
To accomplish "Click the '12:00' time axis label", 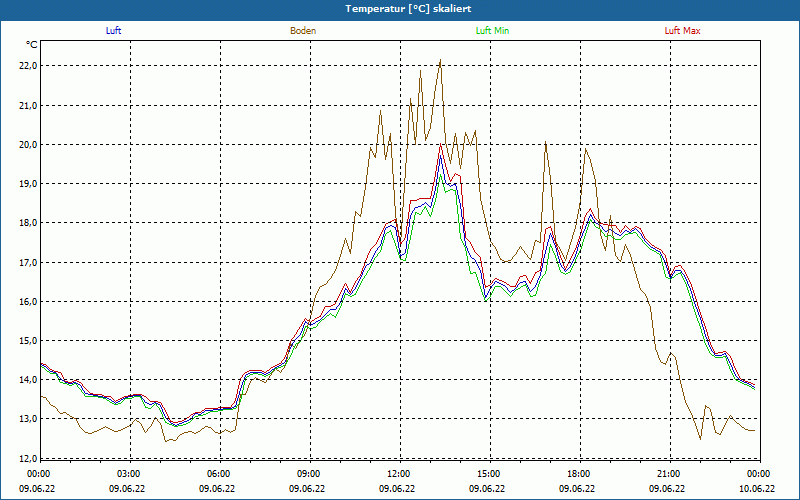I will coord(398,474).
